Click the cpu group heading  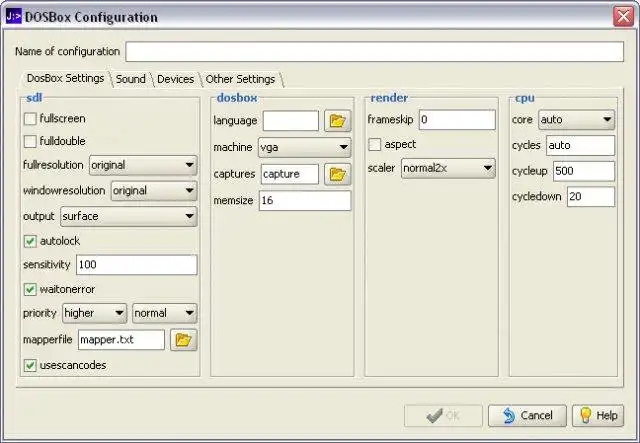point(524,98)
